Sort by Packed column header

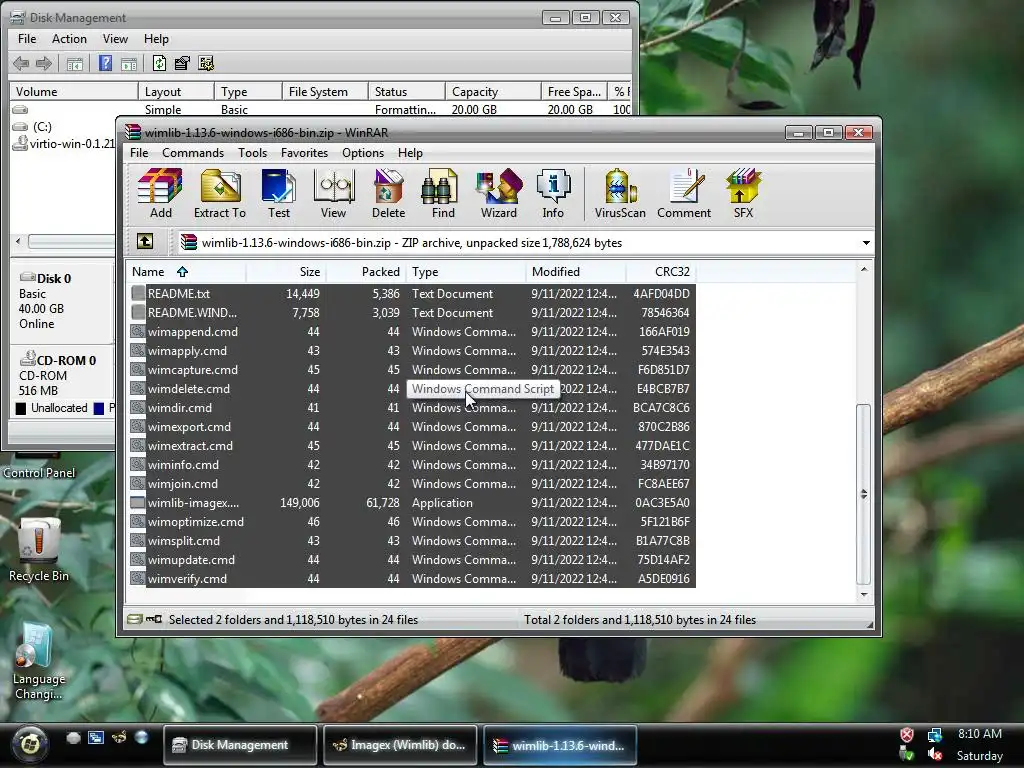pos(366,272)
